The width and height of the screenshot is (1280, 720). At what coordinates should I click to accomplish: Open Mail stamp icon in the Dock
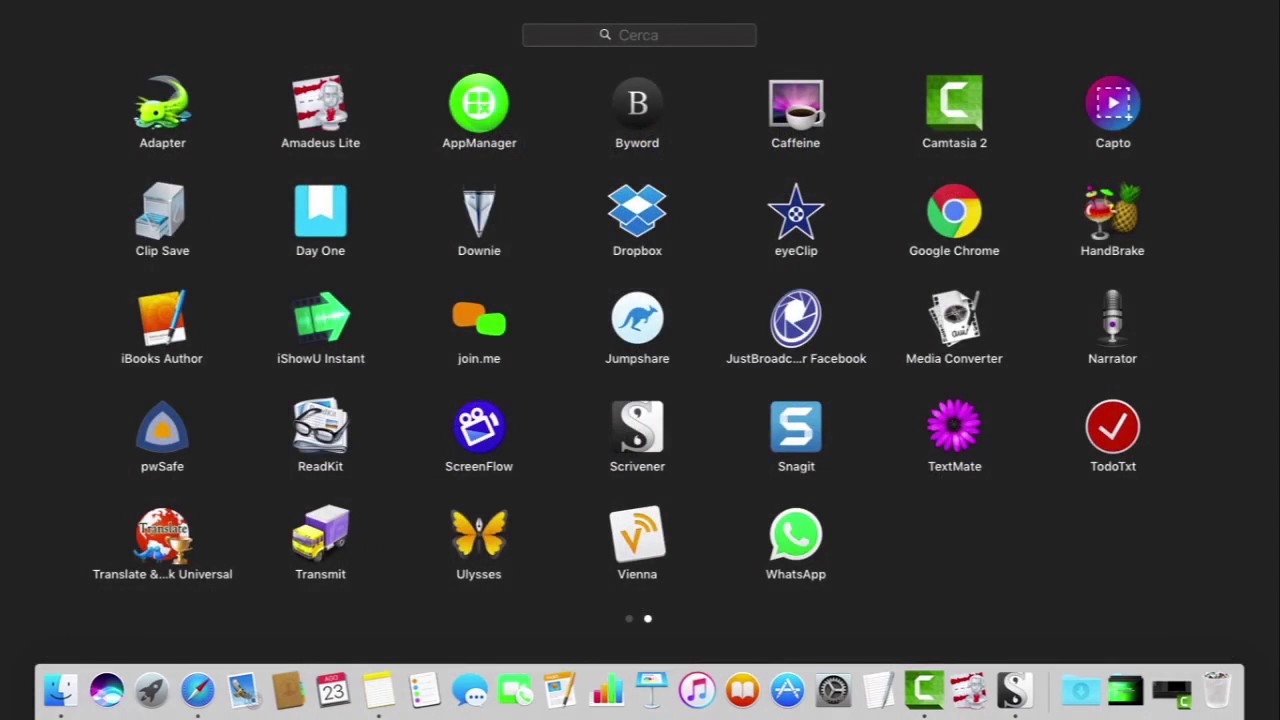click(x=243, y=690)
